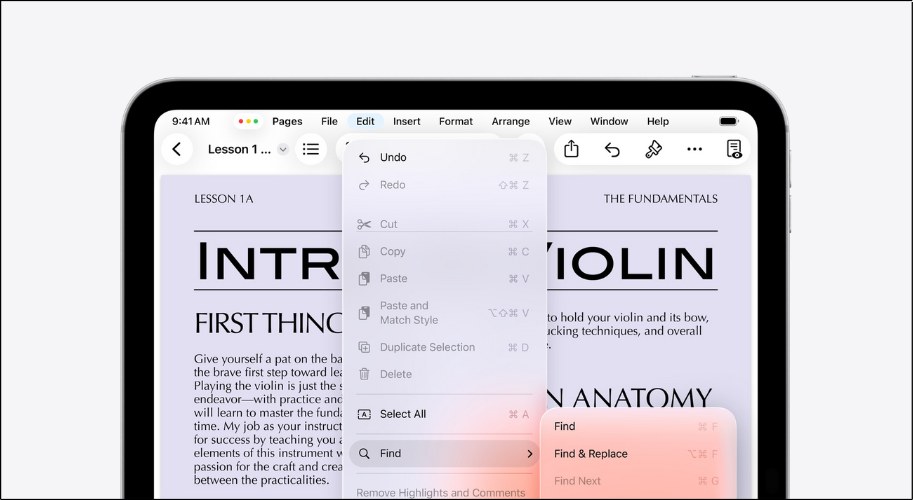Expand the Find submenu
Screen dimensions: 913x500
pyautogui.click(x=444, y=453)
